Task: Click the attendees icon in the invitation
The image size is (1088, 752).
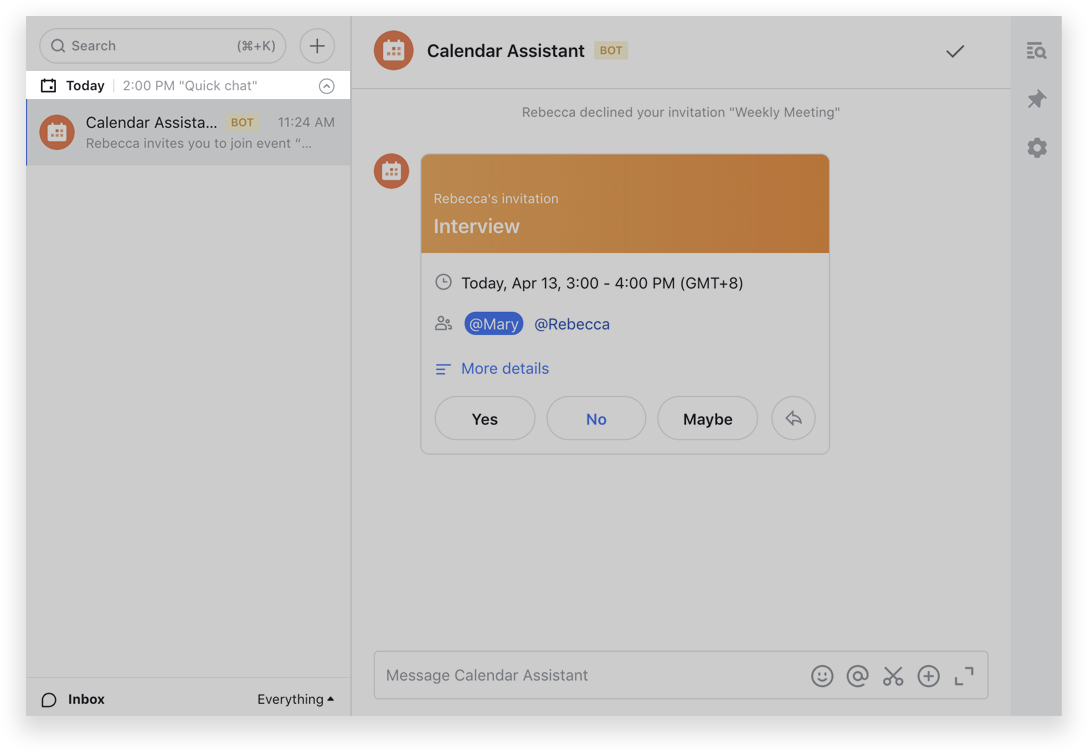Action: 443,323
